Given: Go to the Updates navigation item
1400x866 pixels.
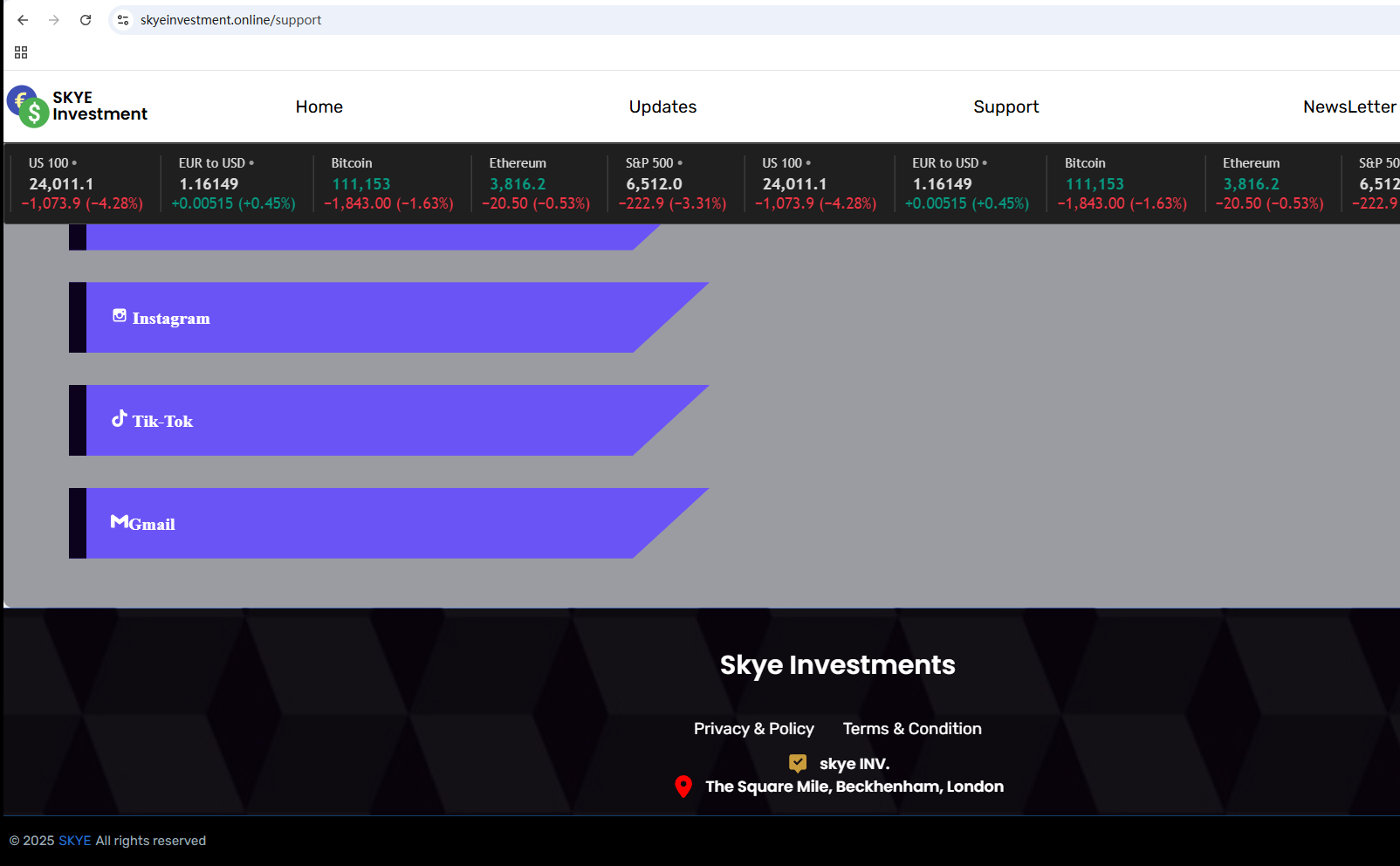Looking at the screenshot, I should pyautogui.click(x=663, y=107).
